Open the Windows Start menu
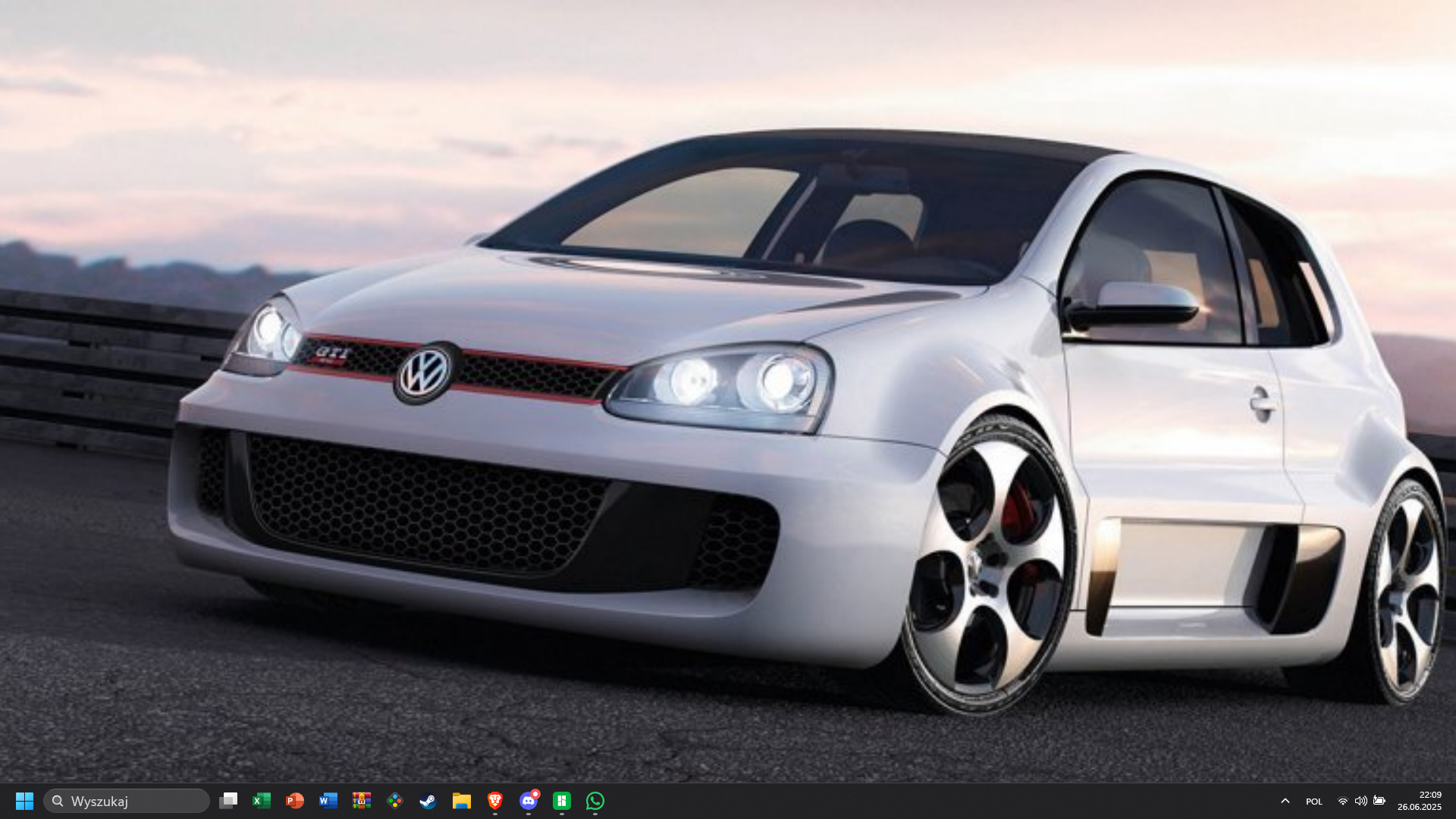Screen dimensions: 1456x819 pos(24,801)
